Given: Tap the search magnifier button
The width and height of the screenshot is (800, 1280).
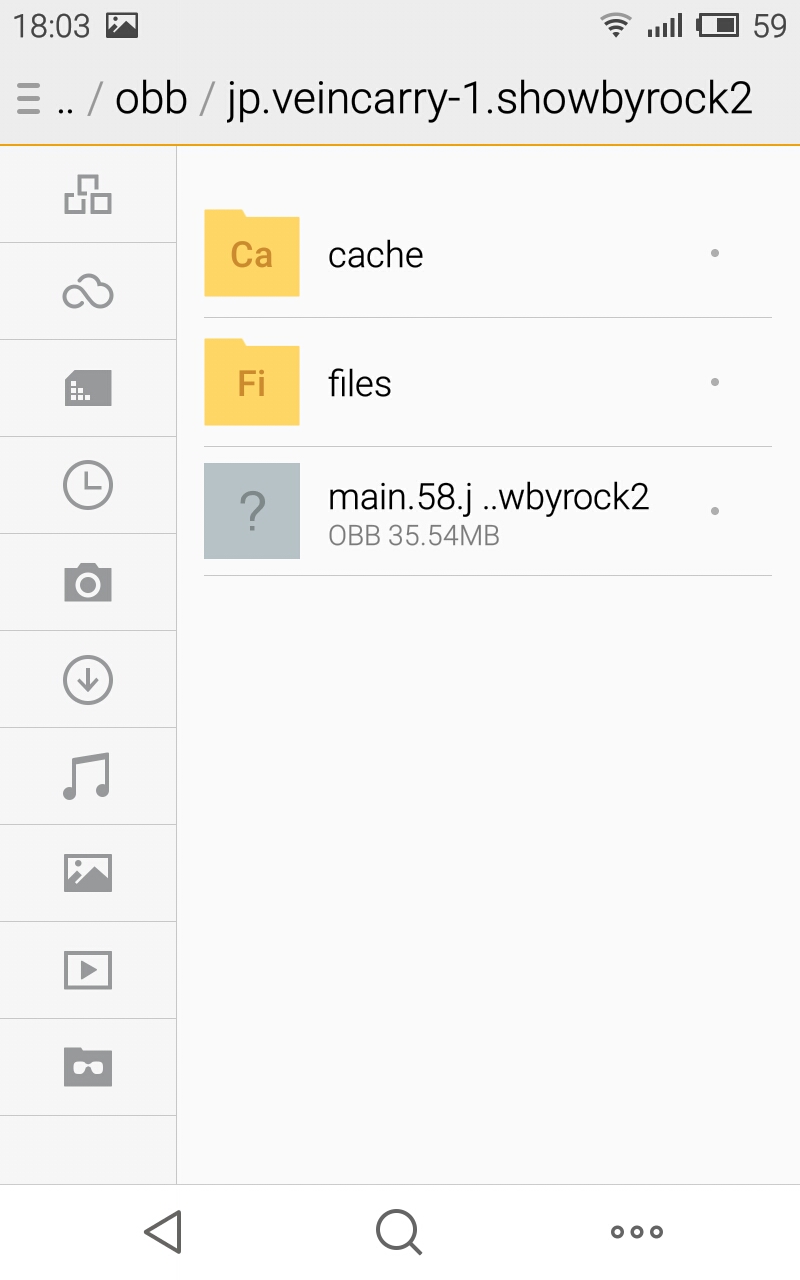Looking at the screenshot, I should click(x=399, y=1232).
